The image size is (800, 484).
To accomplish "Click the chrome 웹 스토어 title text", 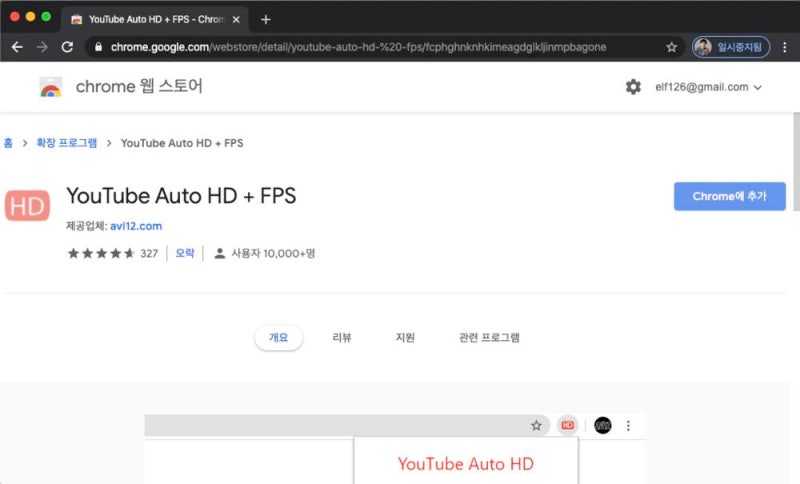I will (x=139, y=86).
